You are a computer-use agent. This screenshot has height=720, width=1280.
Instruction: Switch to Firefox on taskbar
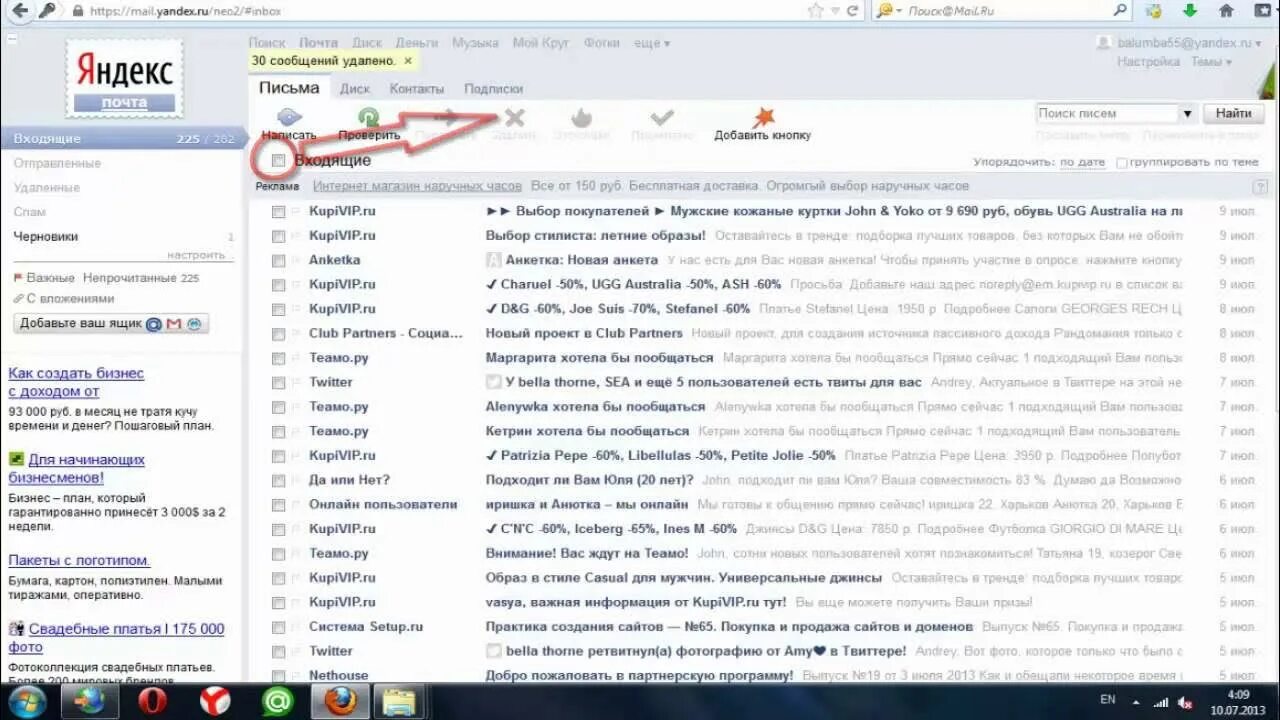click(x=340, y=701)
